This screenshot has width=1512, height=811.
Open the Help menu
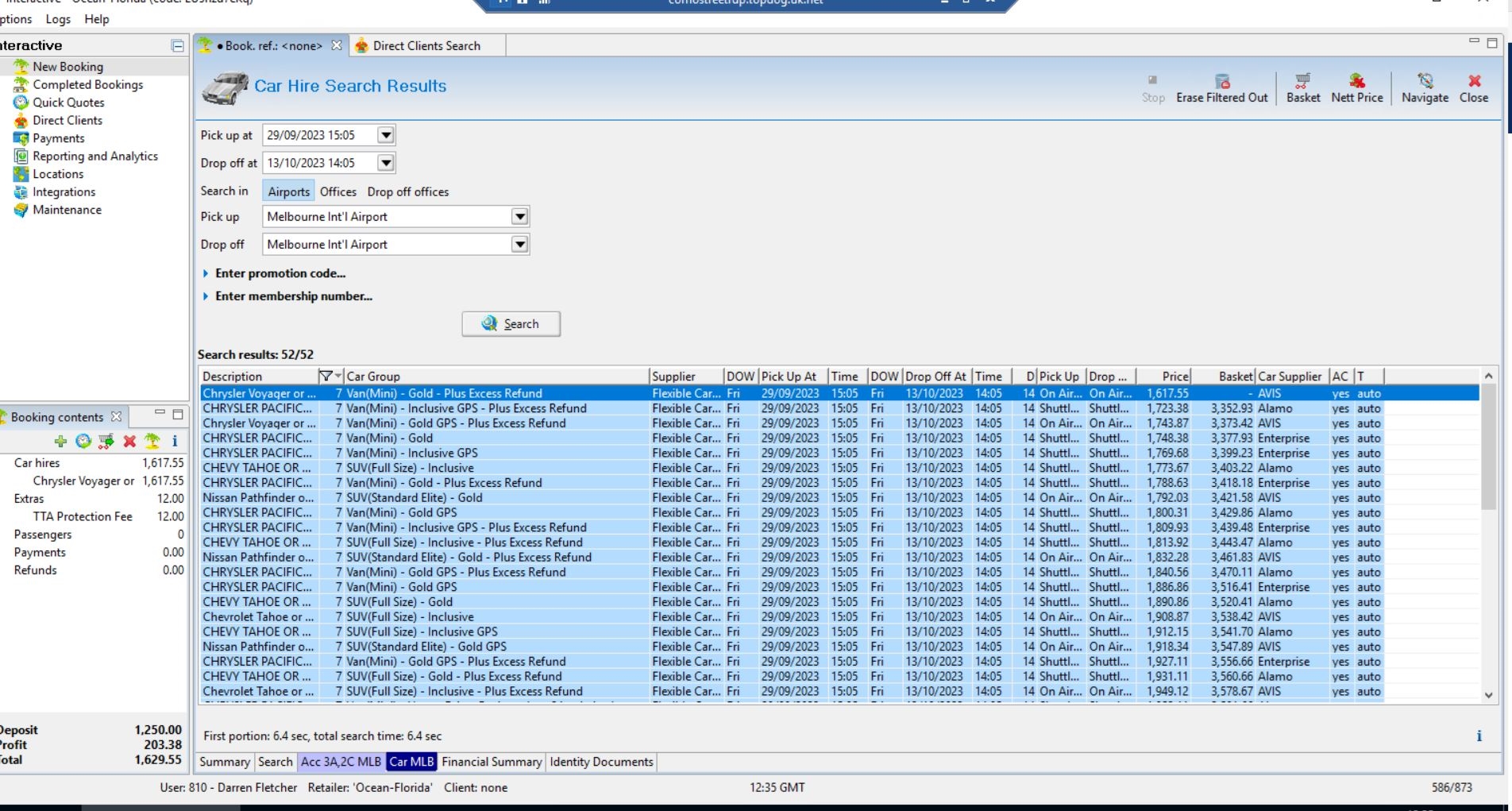[97, 19]
